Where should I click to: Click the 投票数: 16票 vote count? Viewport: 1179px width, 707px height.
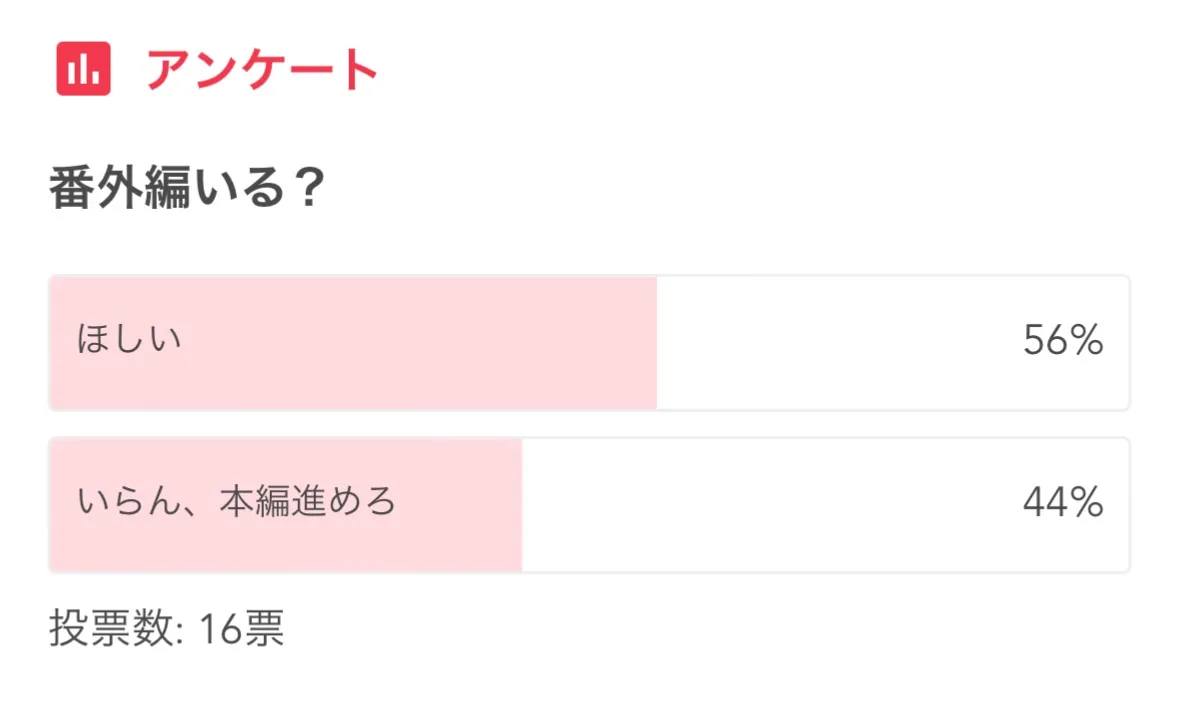(167, 629)
